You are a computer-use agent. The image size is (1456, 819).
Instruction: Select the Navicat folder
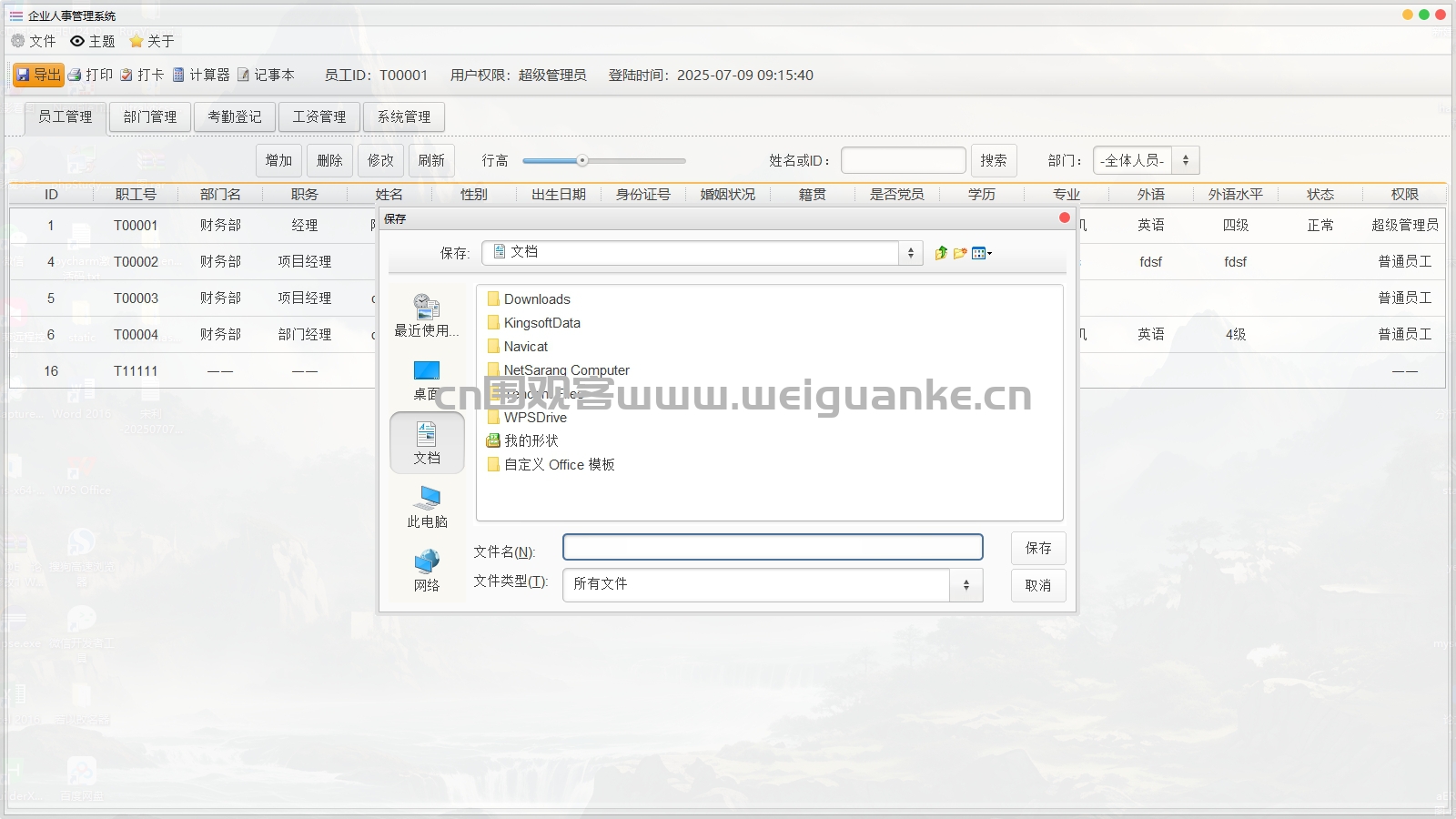(517, 347)
